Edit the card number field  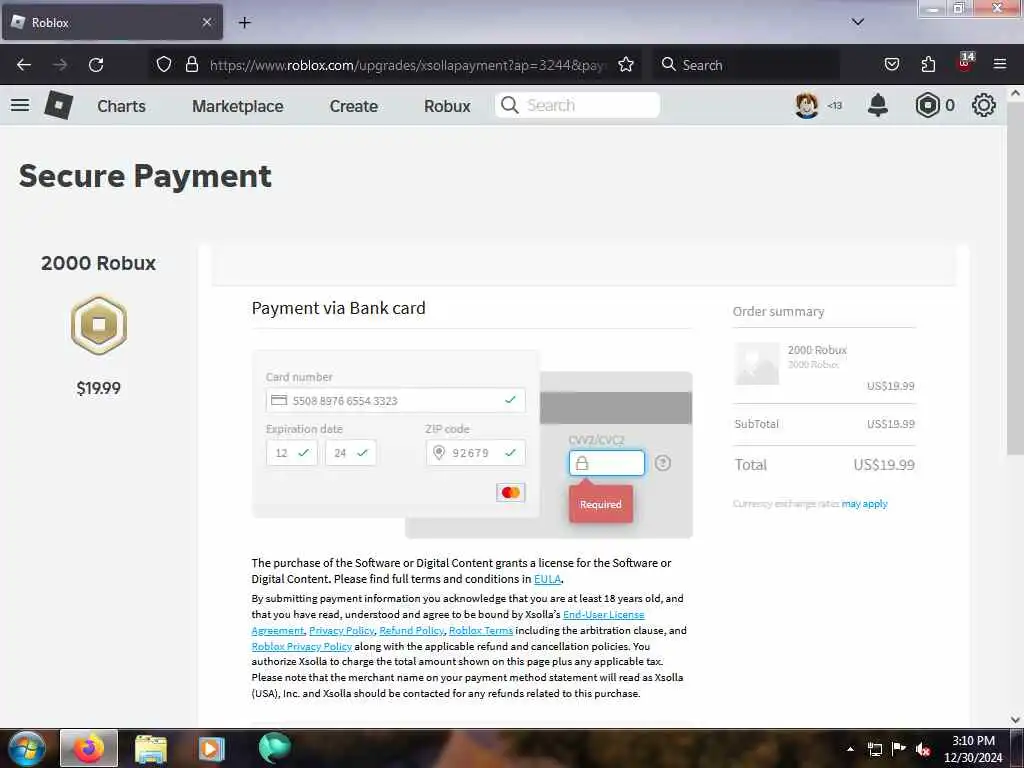click(396, 400)
